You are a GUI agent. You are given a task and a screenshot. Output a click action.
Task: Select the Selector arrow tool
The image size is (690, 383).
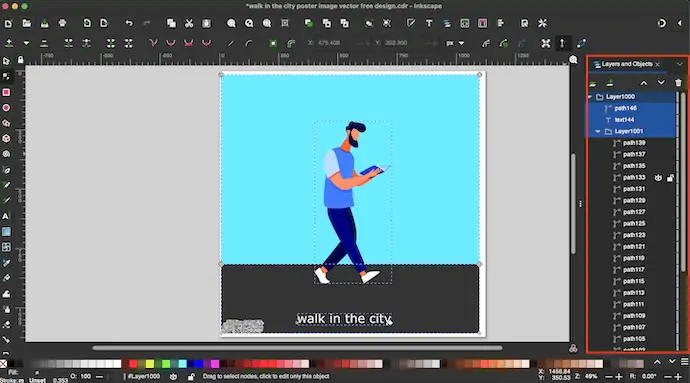(6, 61)
